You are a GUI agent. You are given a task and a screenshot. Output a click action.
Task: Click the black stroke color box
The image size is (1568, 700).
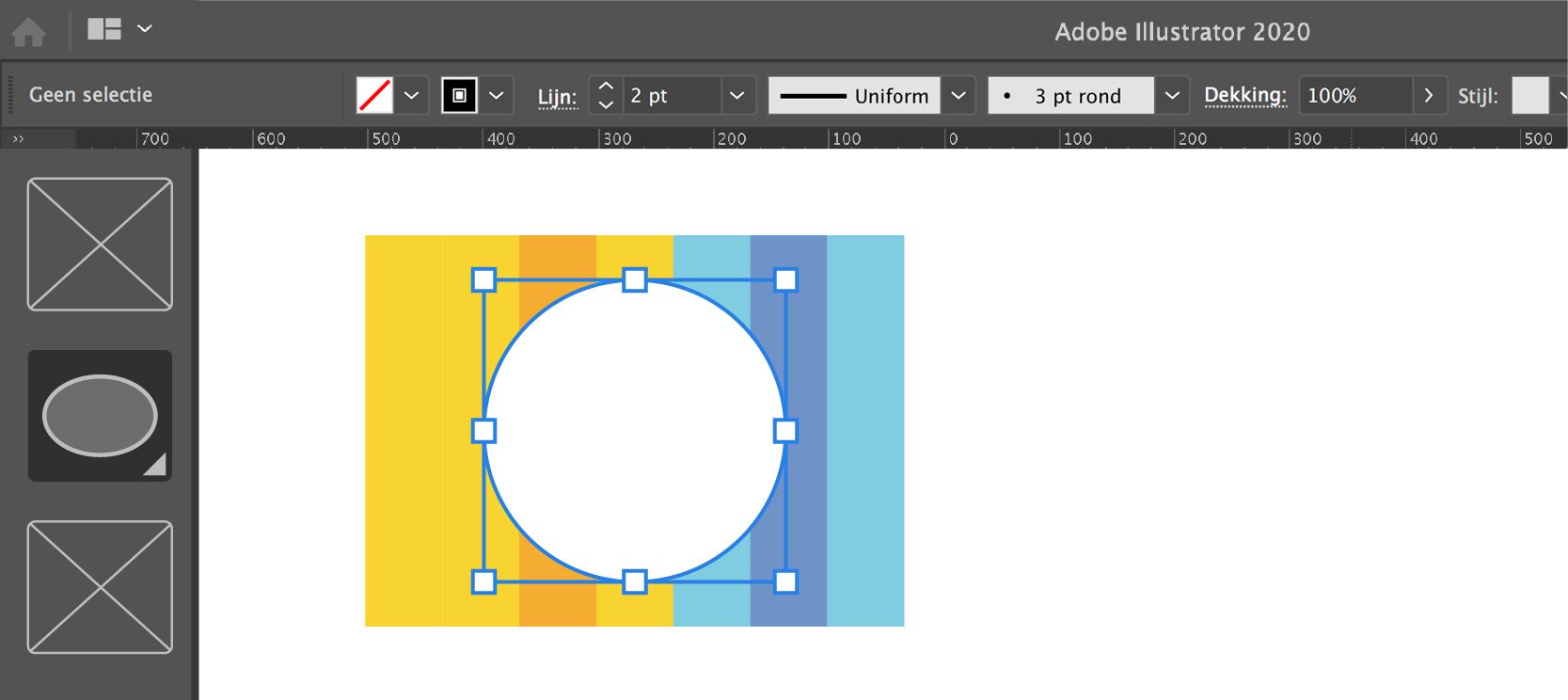459,95
